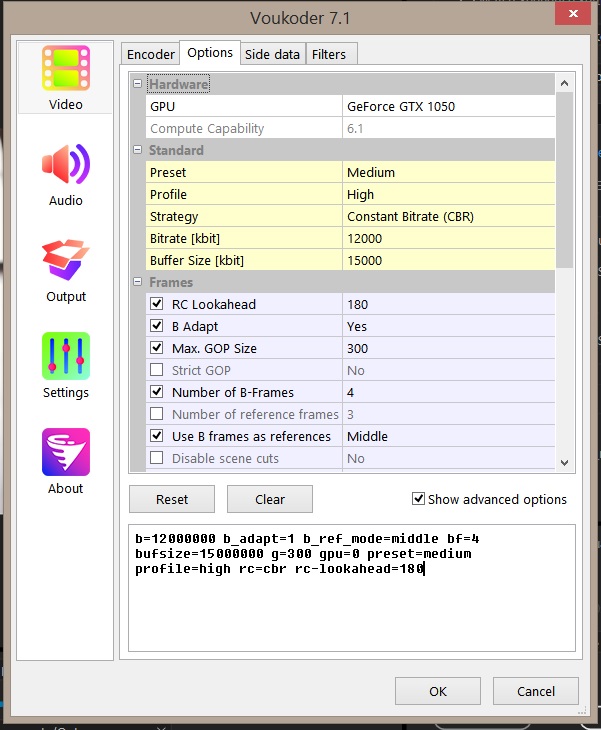Close the Voukoder dialog window
The width and height of the screenshot is (601, 730).
(573, 15)
